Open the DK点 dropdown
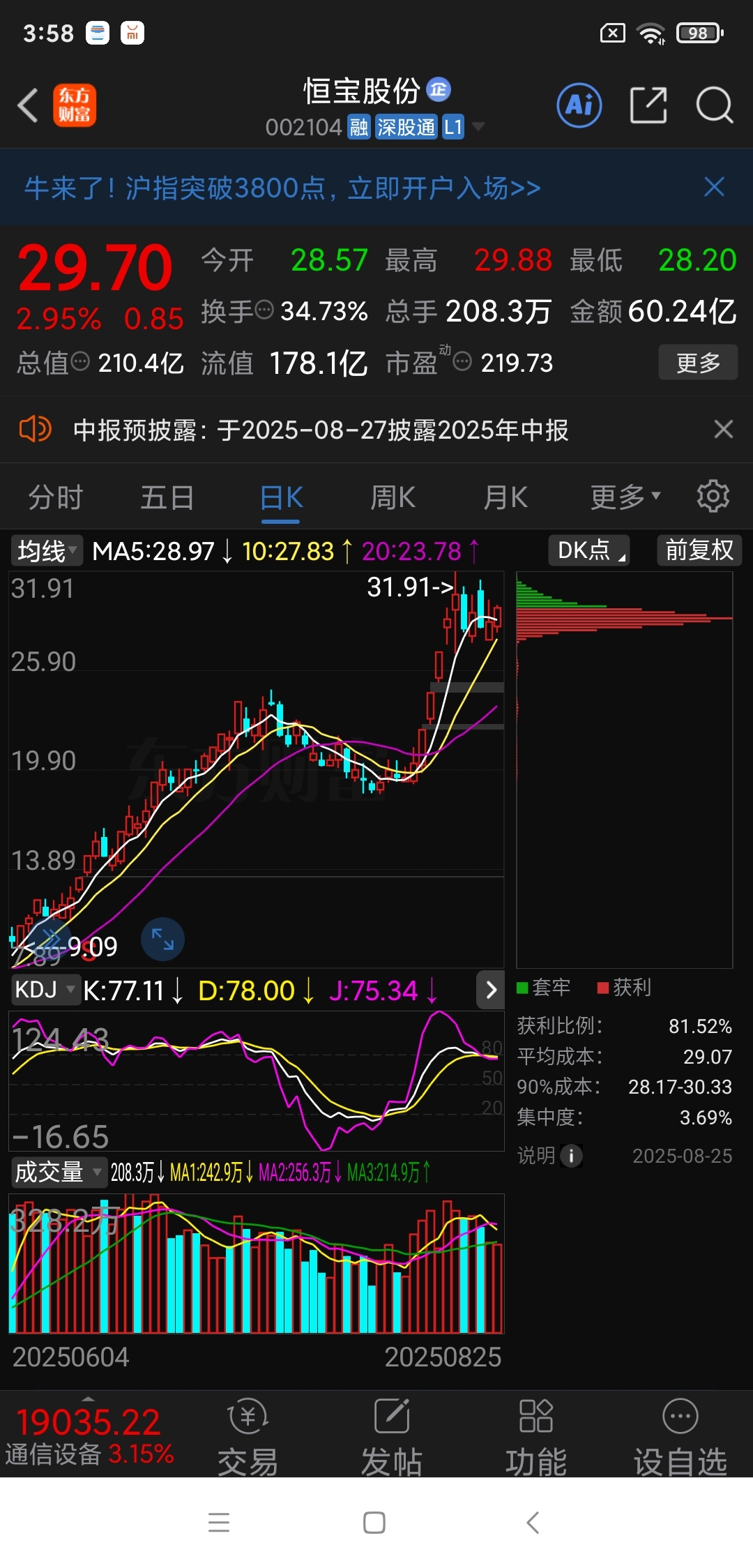This screenshot has height=1568, width=753. [589, 550]
